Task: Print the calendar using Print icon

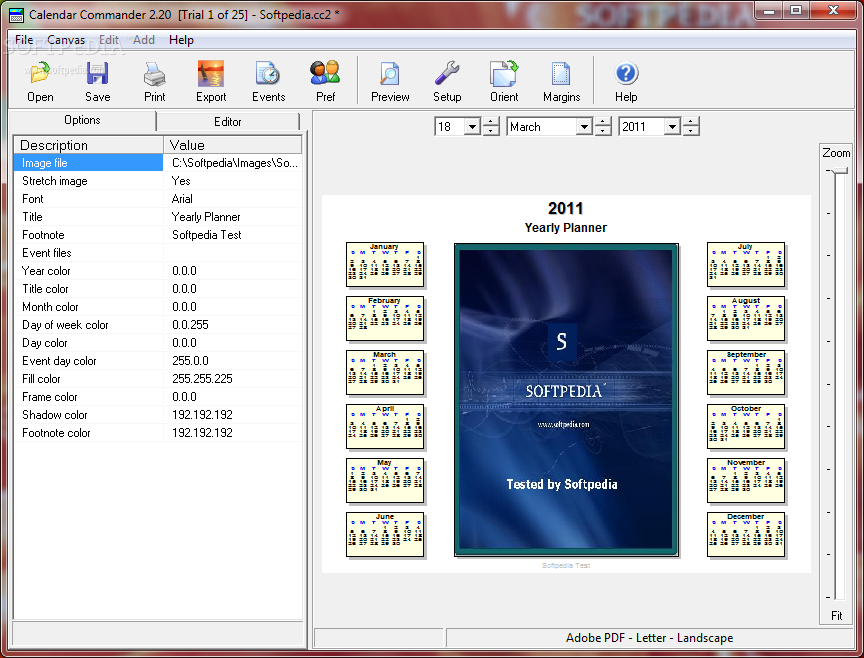Action: pos(155,82)
